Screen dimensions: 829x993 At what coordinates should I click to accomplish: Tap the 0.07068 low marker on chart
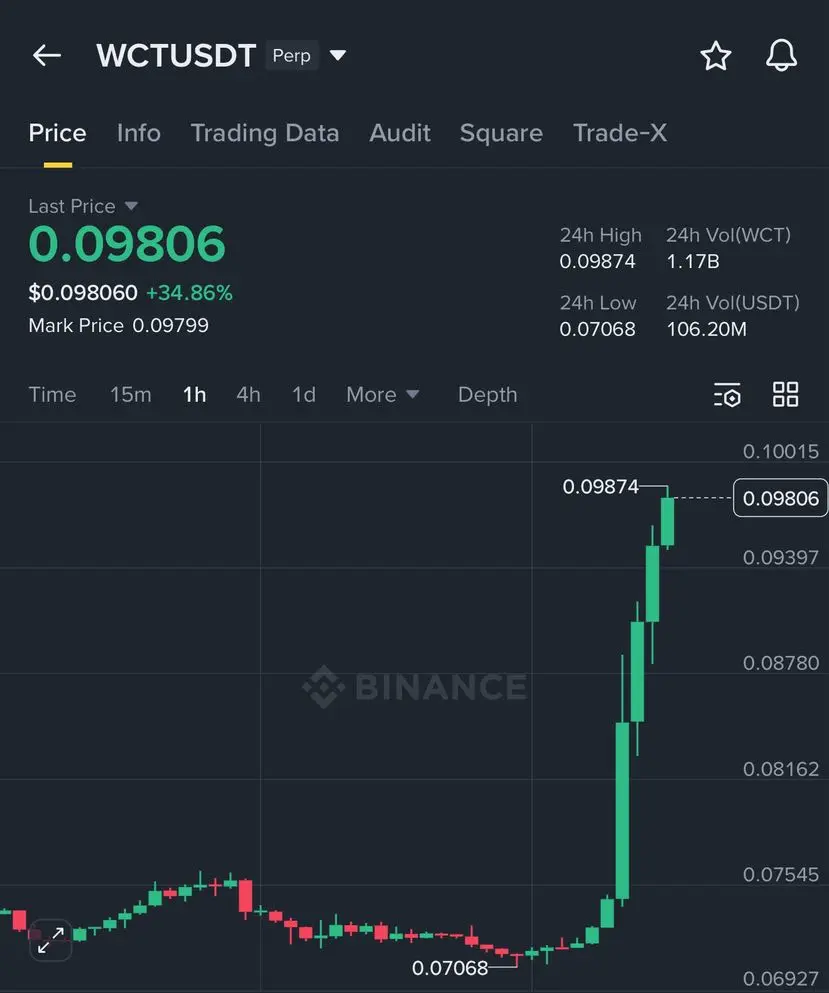(x=450, y=968)
